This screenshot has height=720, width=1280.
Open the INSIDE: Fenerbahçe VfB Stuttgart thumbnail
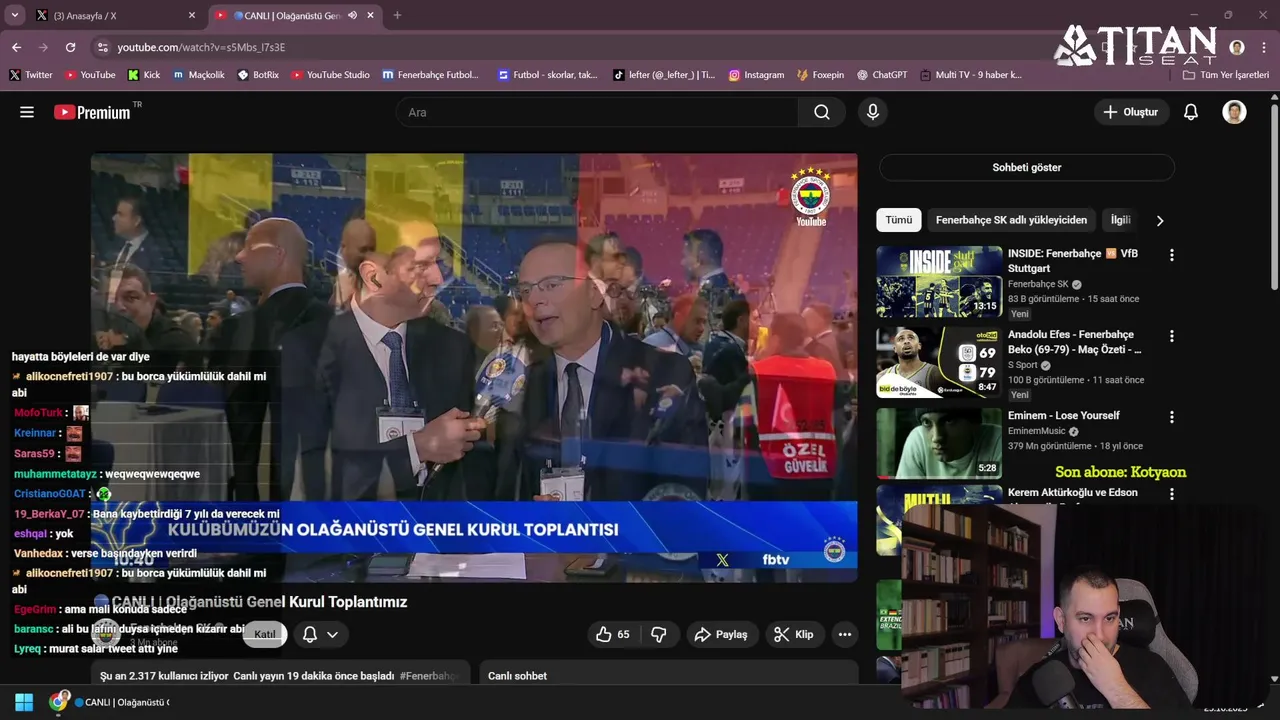tap(939, 282)
